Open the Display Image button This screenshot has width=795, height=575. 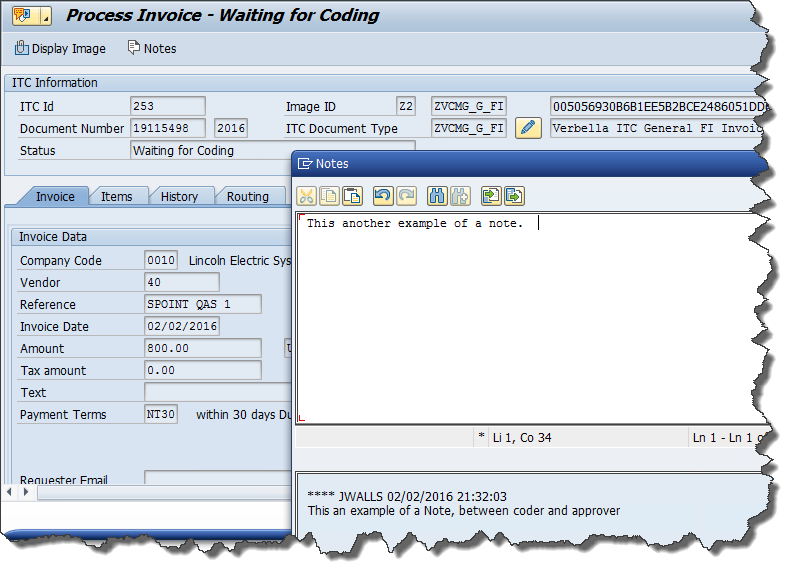click(x=60, y=49)
